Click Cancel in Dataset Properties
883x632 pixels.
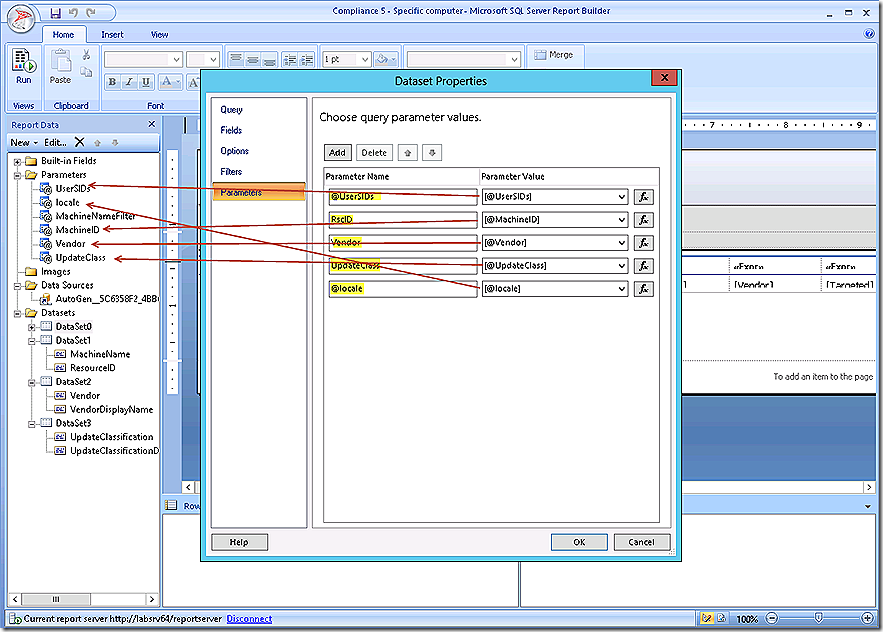(x=641, y=542)
